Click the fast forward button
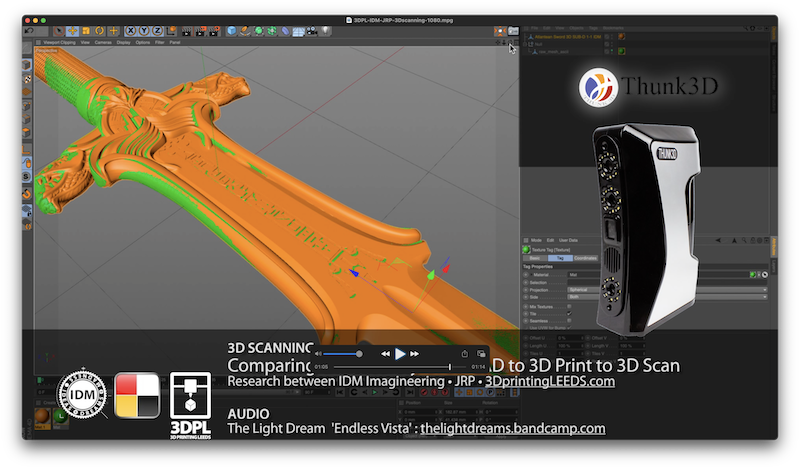800x469 pixels. [x=415, y=353]
